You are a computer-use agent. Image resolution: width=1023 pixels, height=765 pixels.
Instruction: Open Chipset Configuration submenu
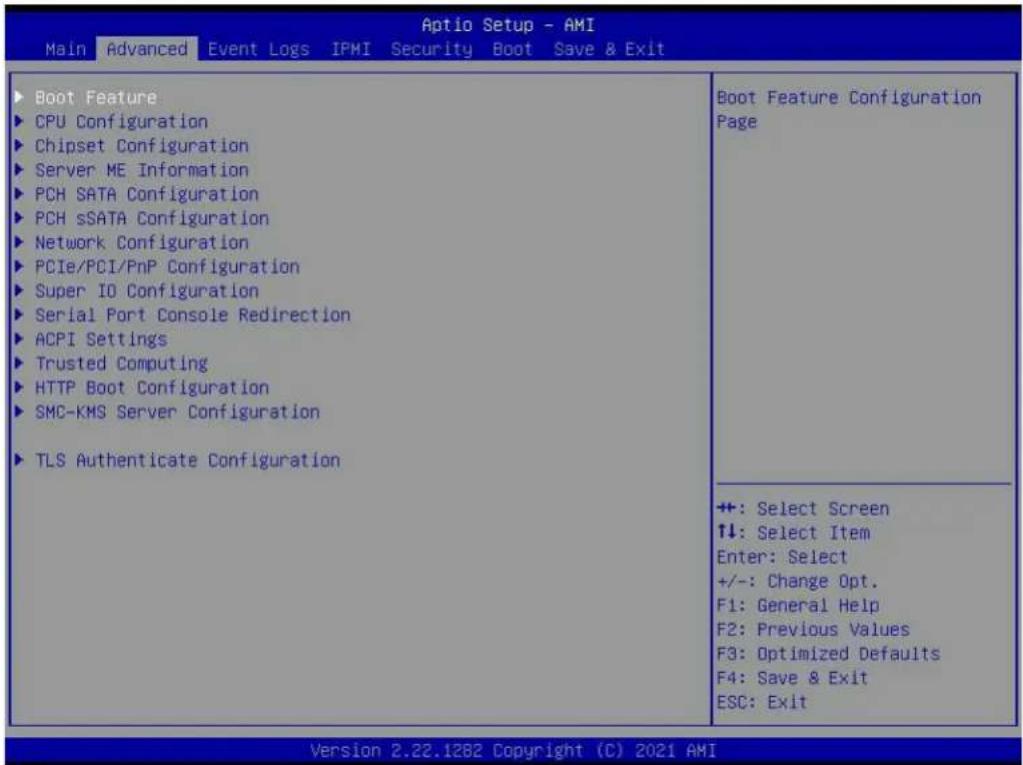coord(142,146)
